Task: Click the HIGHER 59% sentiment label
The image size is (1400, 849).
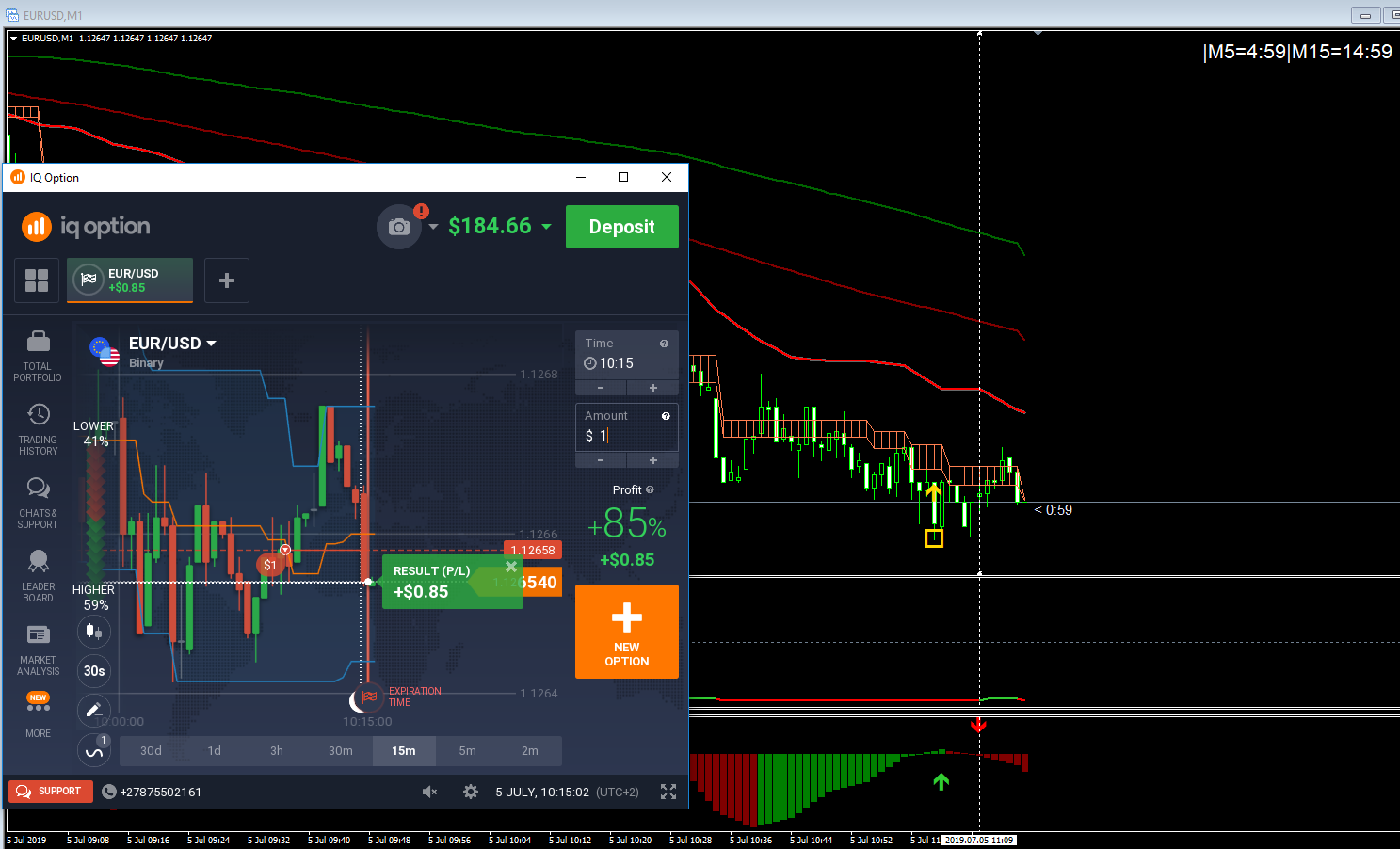Action: click(x=94, y=598)
